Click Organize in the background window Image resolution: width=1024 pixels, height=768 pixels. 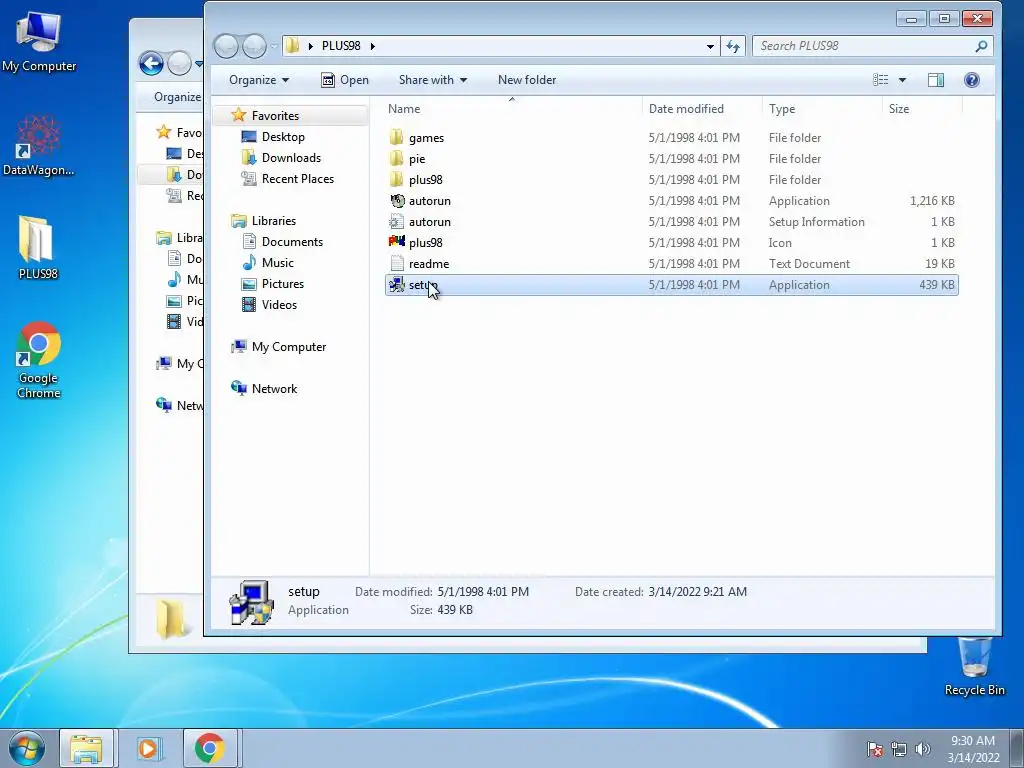click(177, 97)
